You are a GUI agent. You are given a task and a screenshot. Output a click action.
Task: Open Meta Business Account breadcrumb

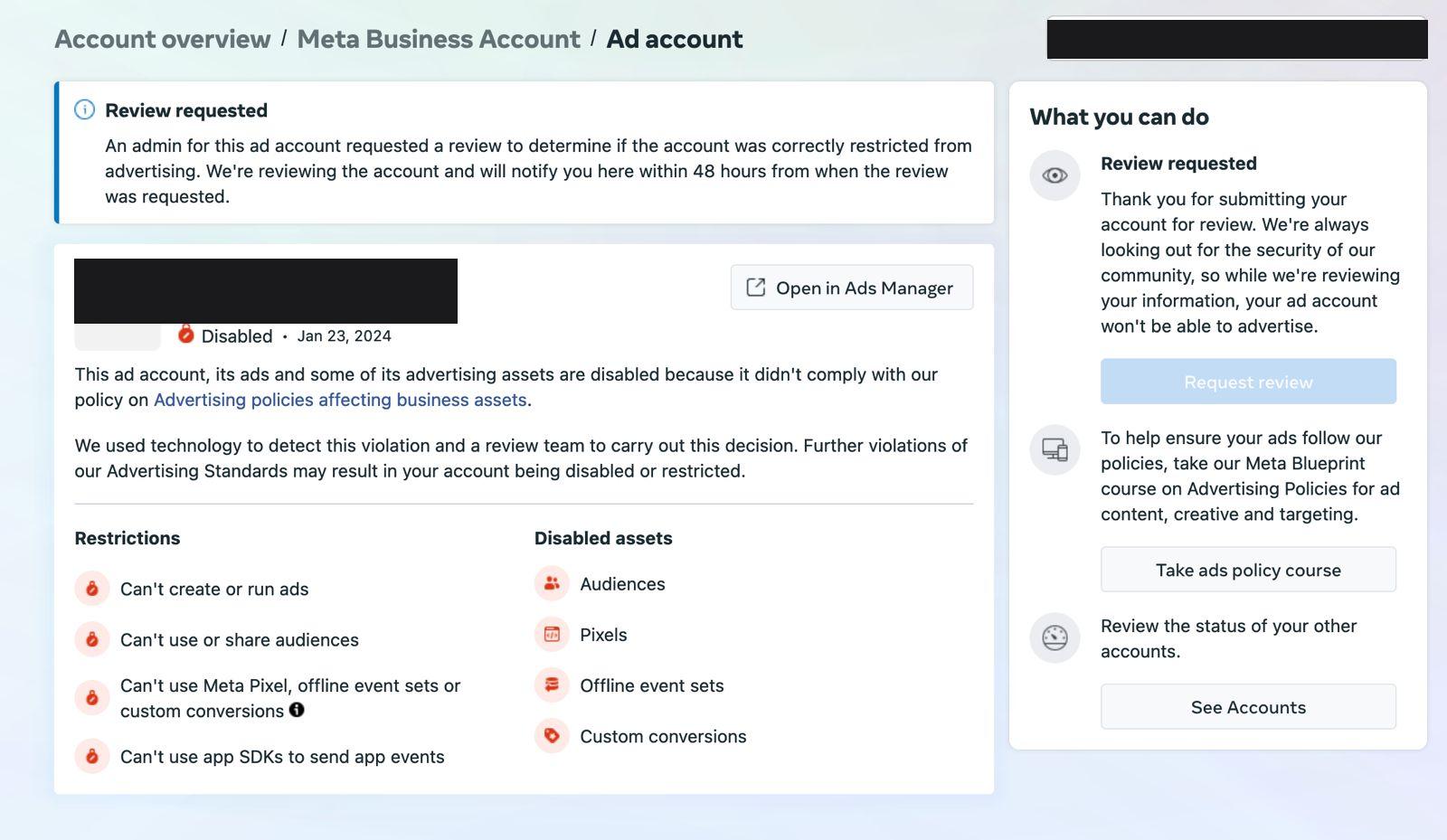coord(439,39)
